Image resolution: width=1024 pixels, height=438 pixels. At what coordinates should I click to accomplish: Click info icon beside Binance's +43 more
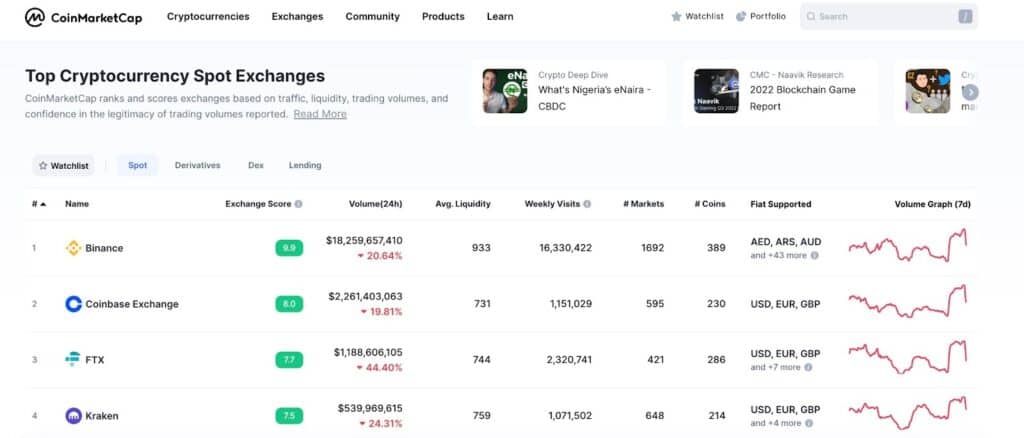pos(814,256)
